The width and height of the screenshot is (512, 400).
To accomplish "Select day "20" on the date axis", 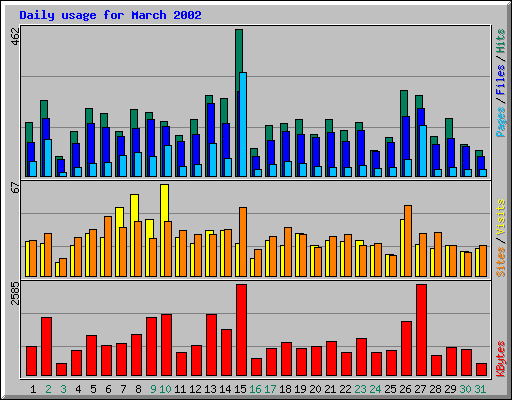I will point(315,389).
